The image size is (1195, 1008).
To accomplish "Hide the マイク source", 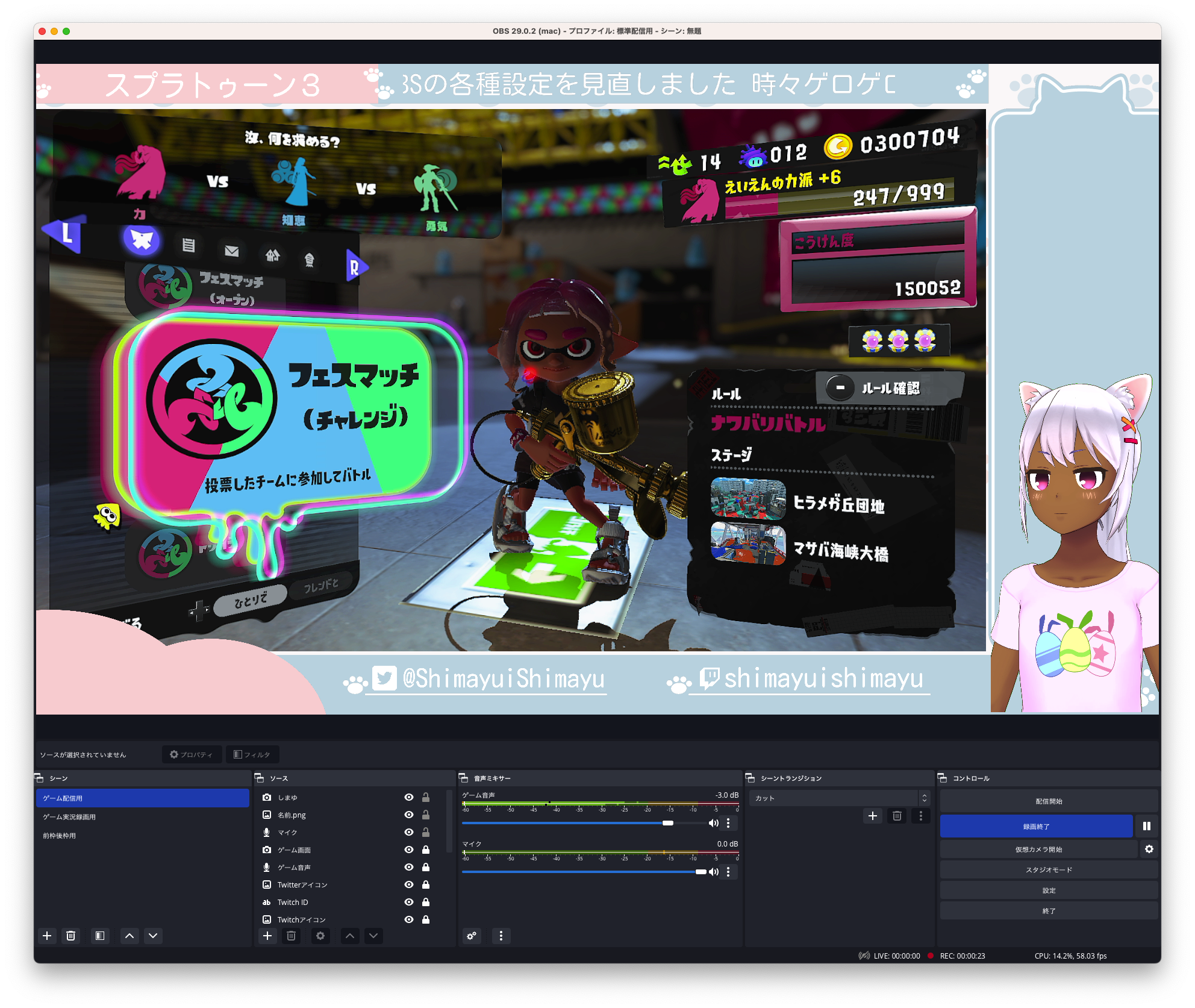I will (x=409, y=832).
